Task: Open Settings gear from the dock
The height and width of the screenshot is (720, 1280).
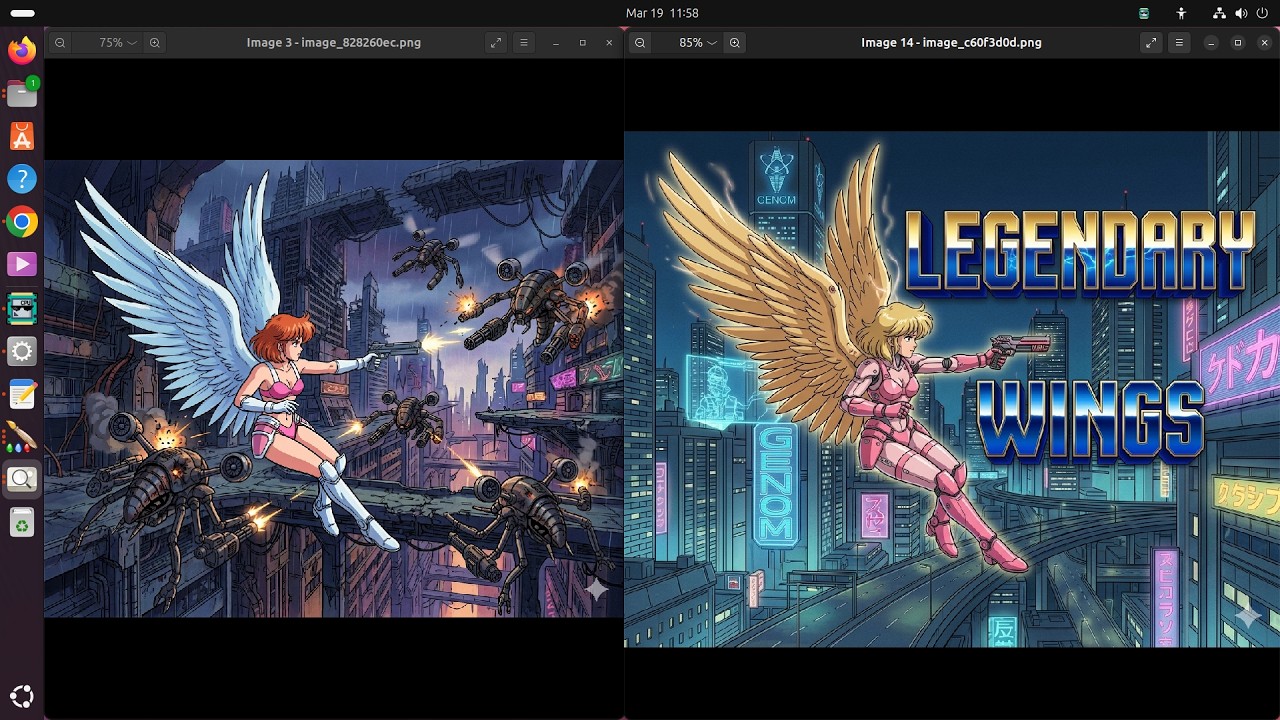Action: point(22,351)
